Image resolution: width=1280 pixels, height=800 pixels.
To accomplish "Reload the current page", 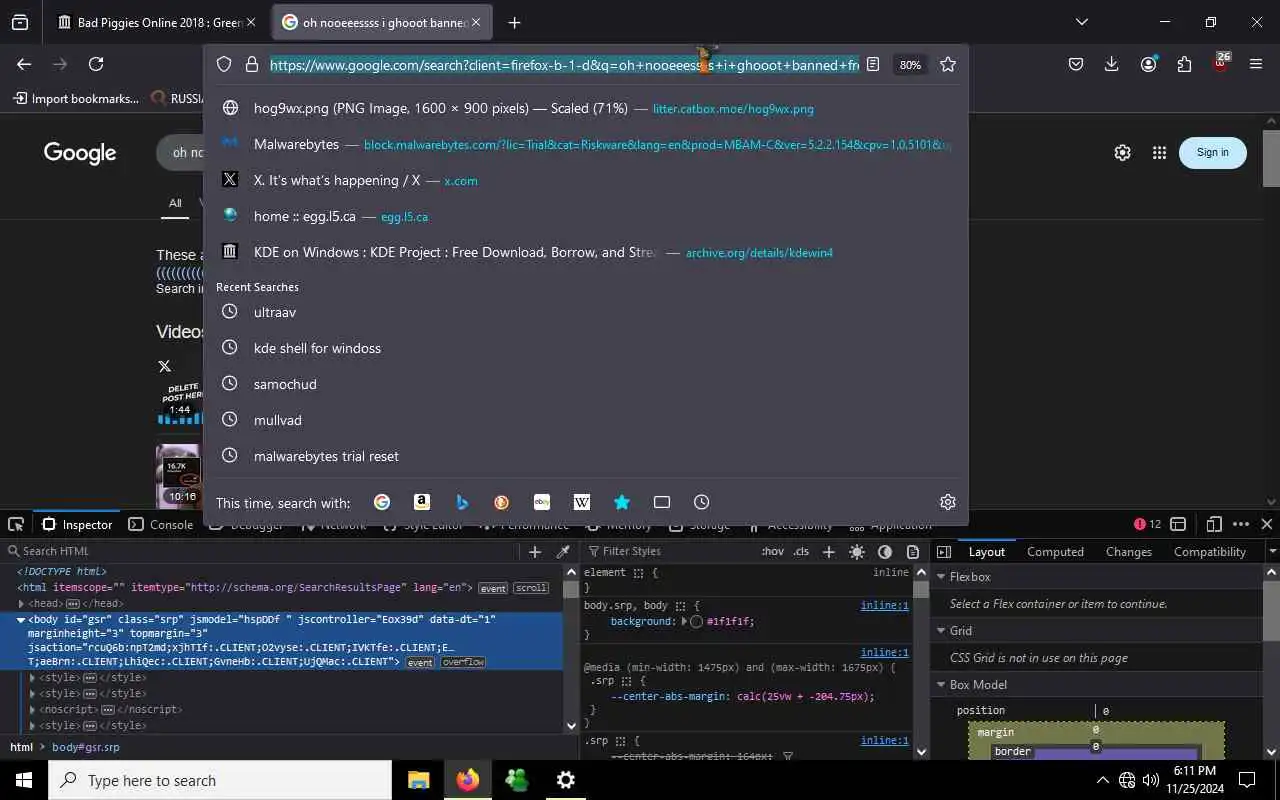I will [x=96, y=64].
